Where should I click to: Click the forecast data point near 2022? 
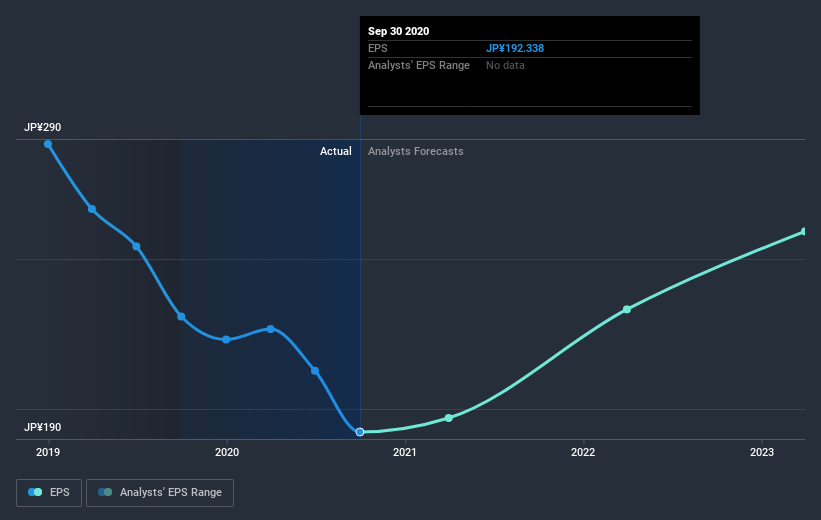(627, 309)
